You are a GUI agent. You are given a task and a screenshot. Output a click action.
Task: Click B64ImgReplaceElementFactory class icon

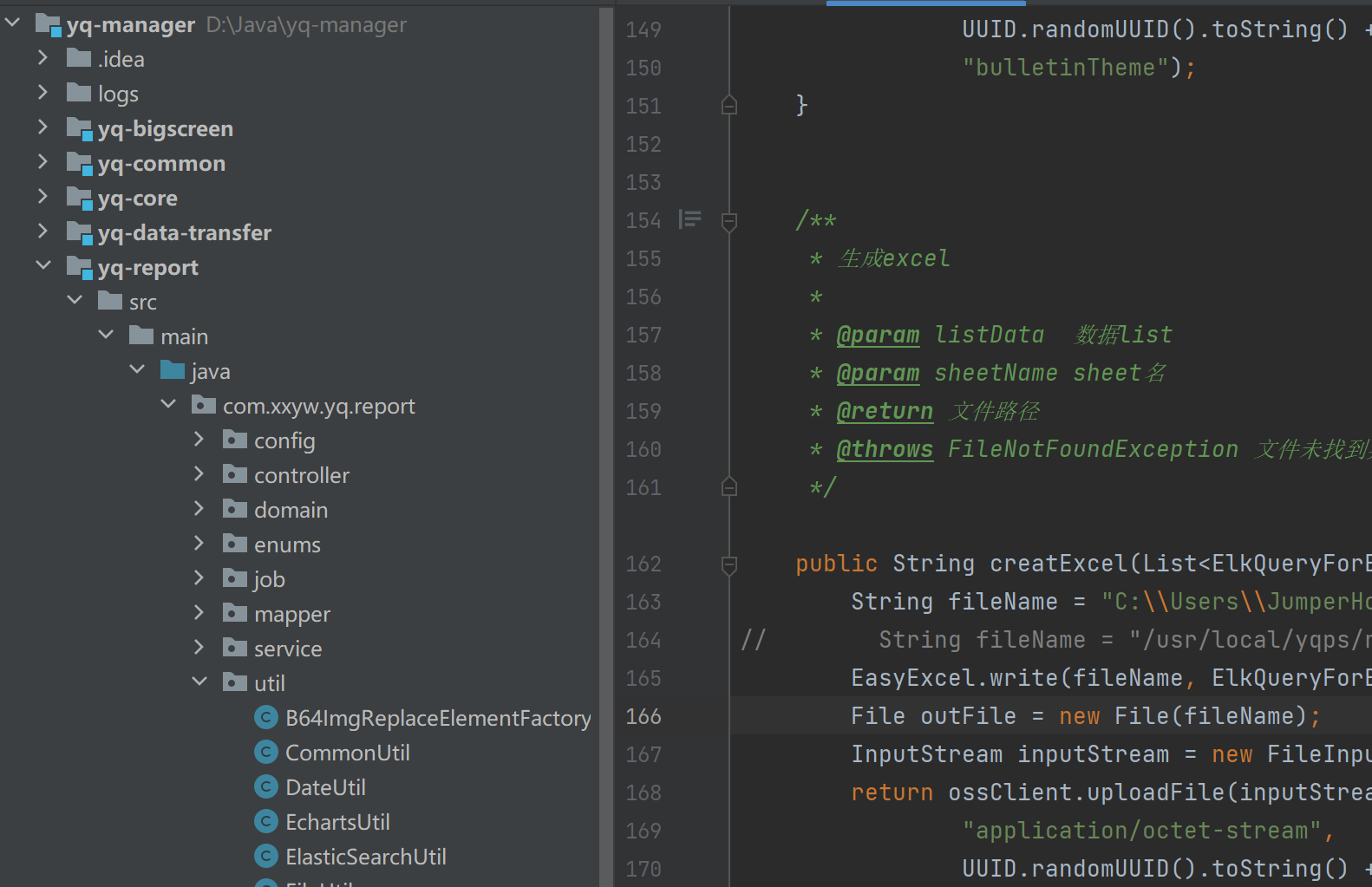266,717
